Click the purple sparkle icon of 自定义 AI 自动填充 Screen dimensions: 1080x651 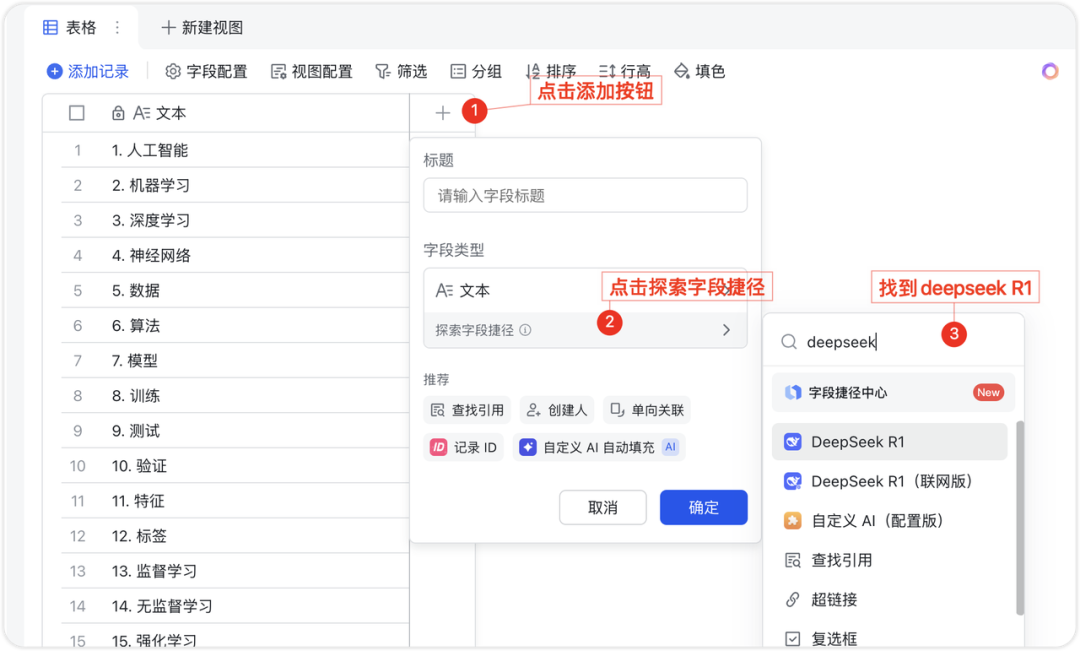528,447
